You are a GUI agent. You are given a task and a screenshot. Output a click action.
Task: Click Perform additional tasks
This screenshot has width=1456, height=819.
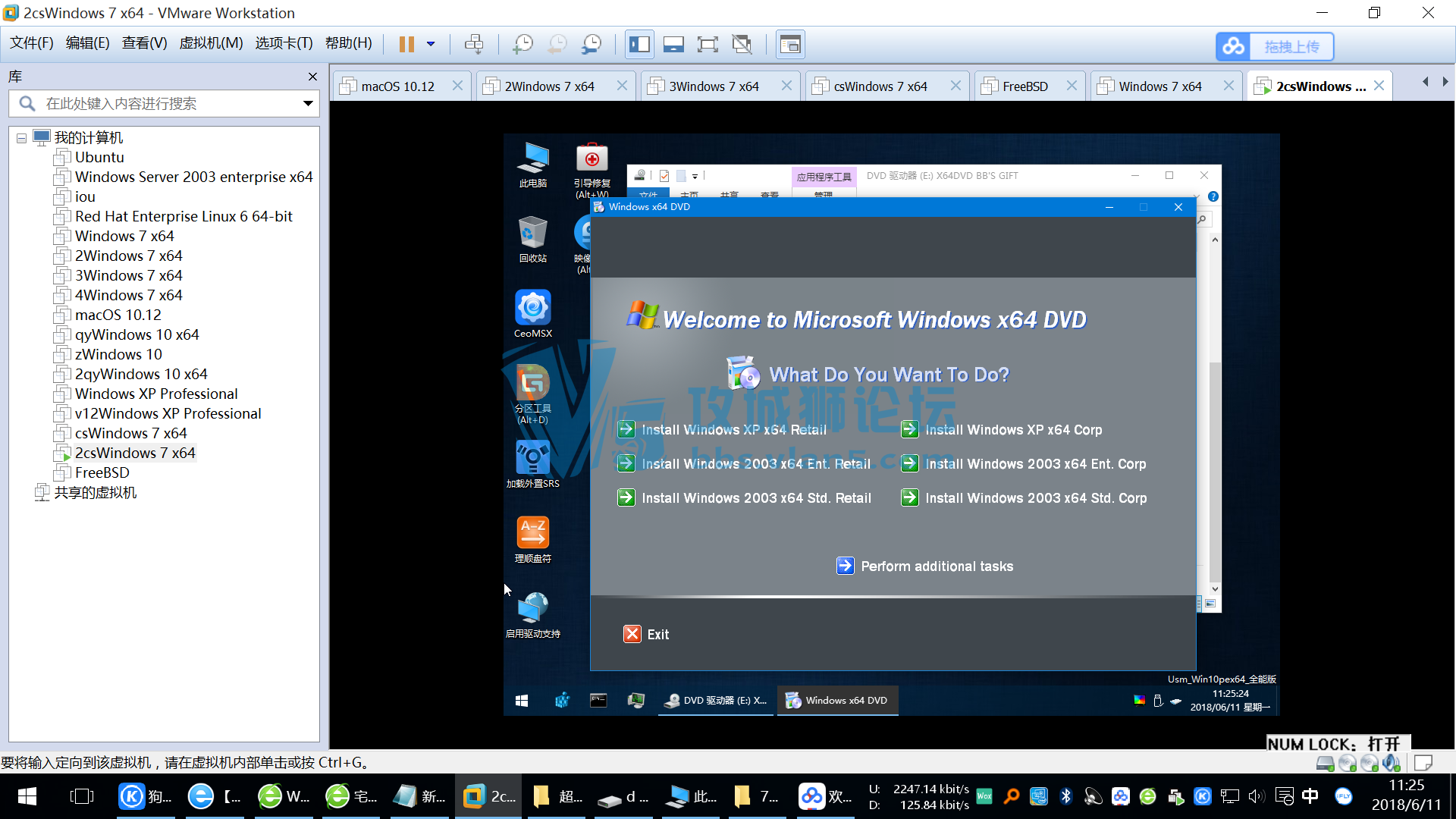(x=925, y=566)
